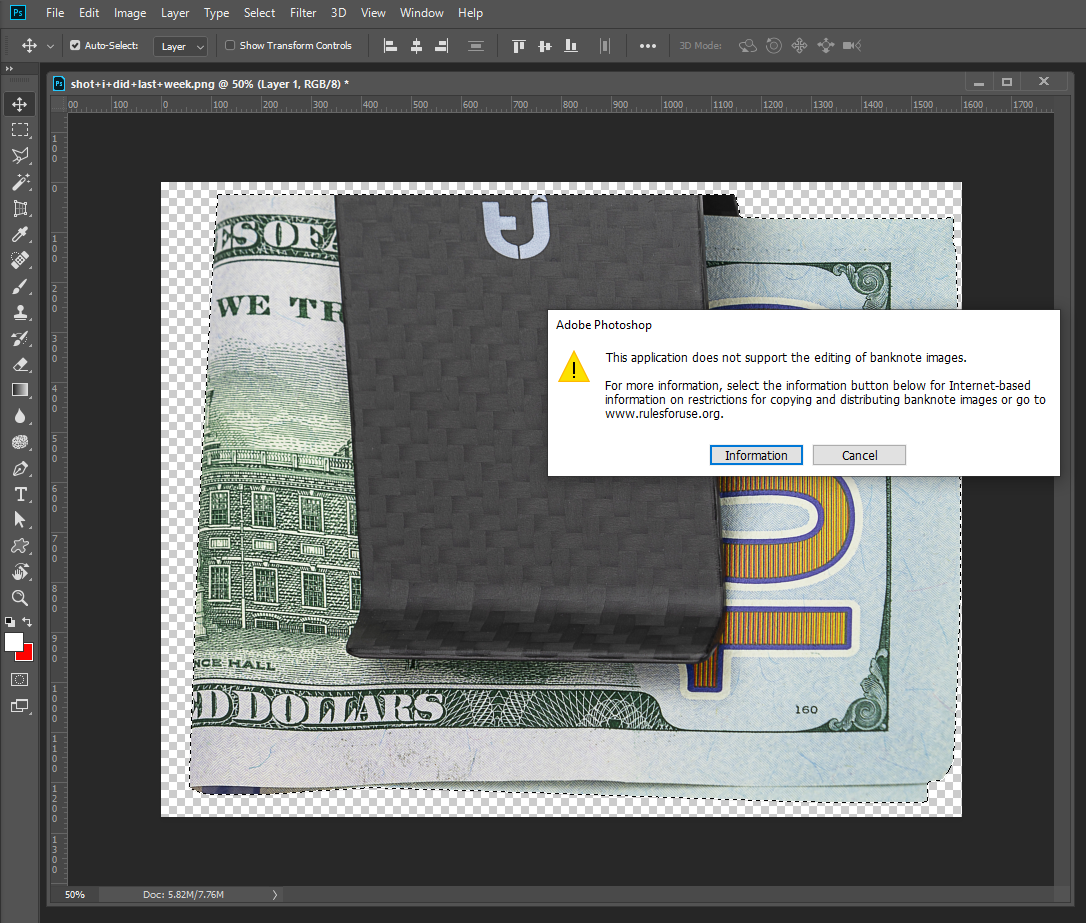The width and height of the screenshot is (1086, 923).
Task: Open extra align options via ellipsis menu
Action: coord(647,45)
